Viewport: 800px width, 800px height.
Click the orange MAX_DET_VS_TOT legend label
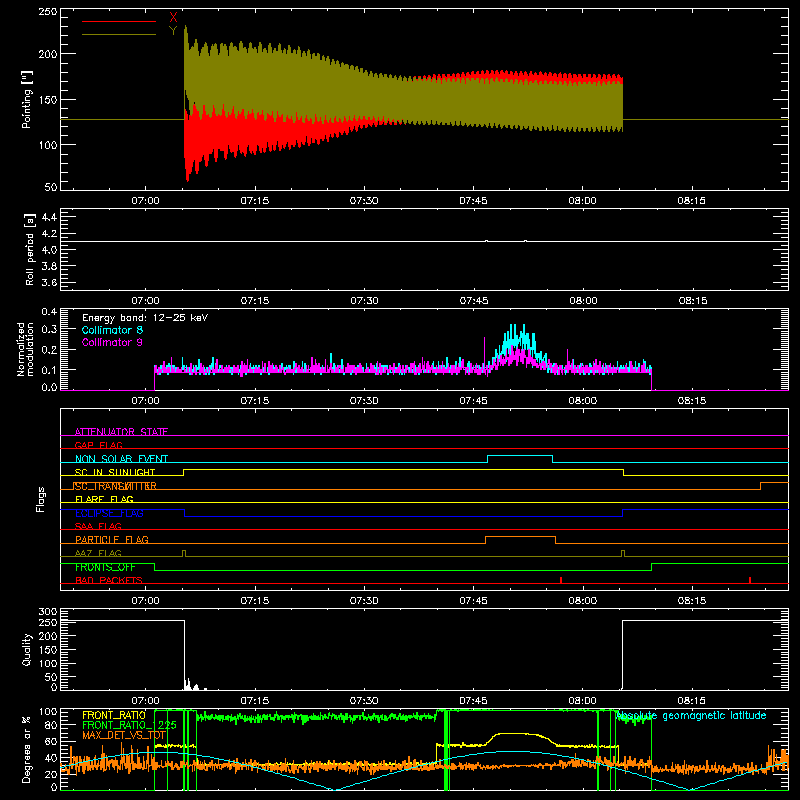coord(123,735)
